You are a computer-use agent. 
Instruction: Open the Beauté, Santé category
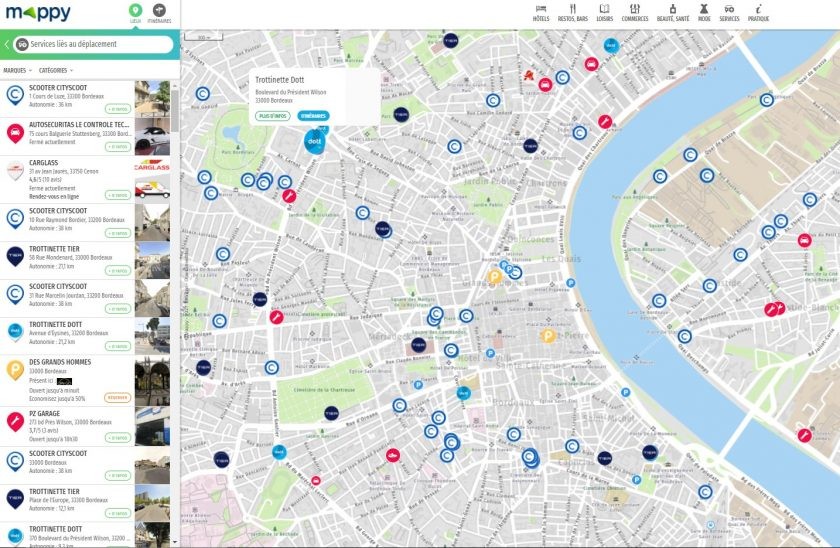point(673,13)
